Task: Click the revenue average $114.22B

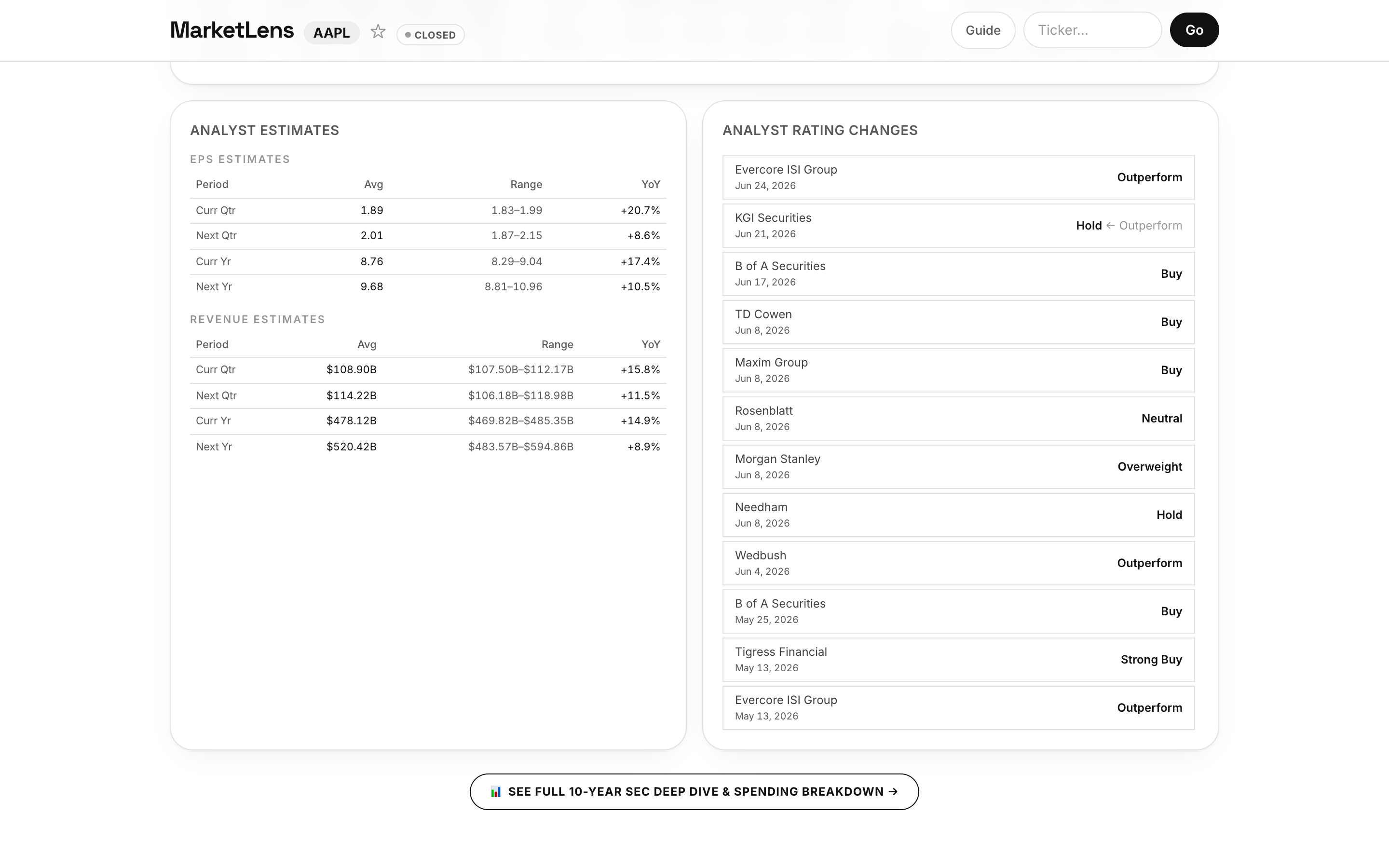Action: click(x=351, y=395)
